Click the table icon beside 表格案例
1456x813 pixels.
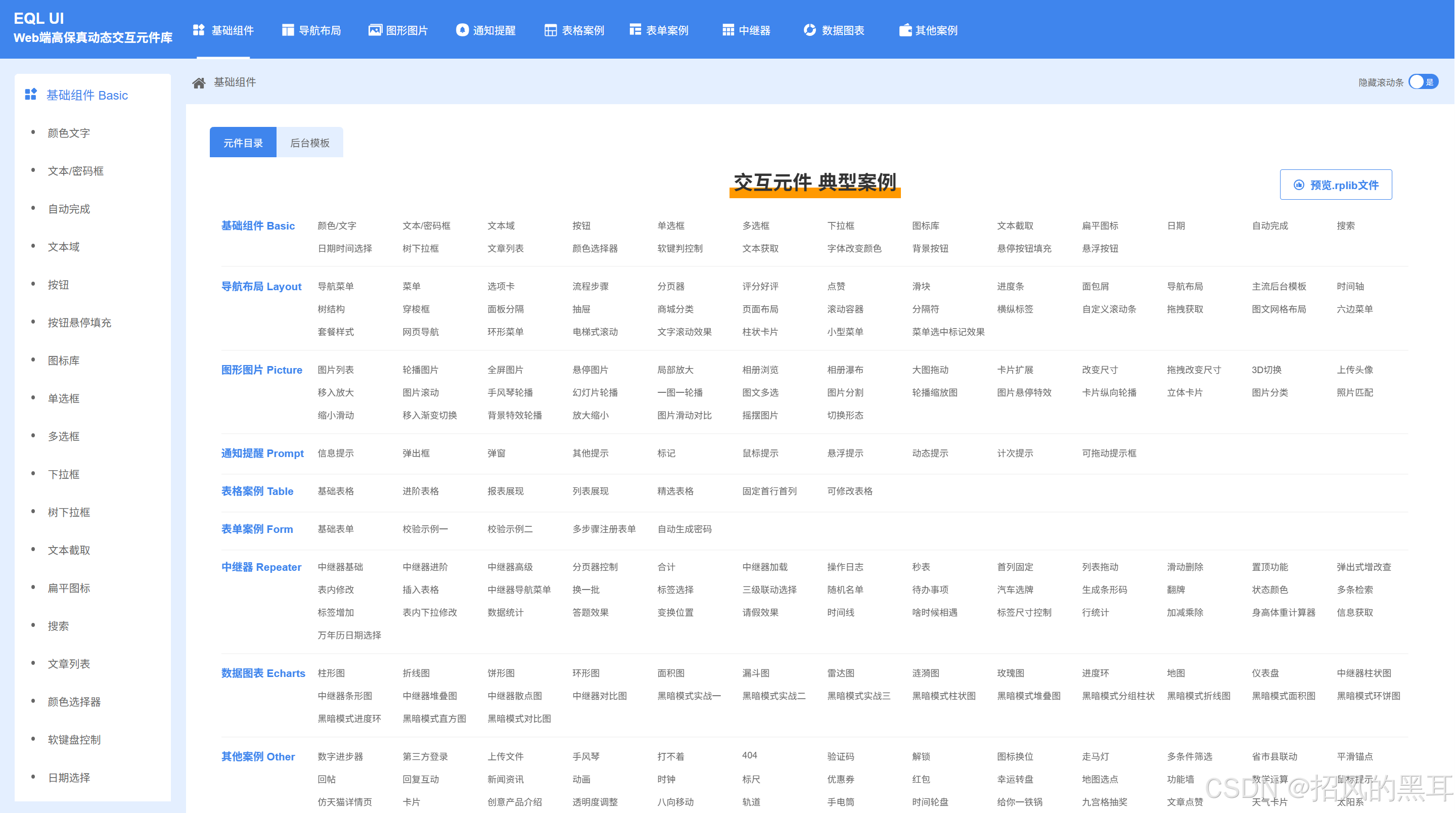(x=550, y=30)
